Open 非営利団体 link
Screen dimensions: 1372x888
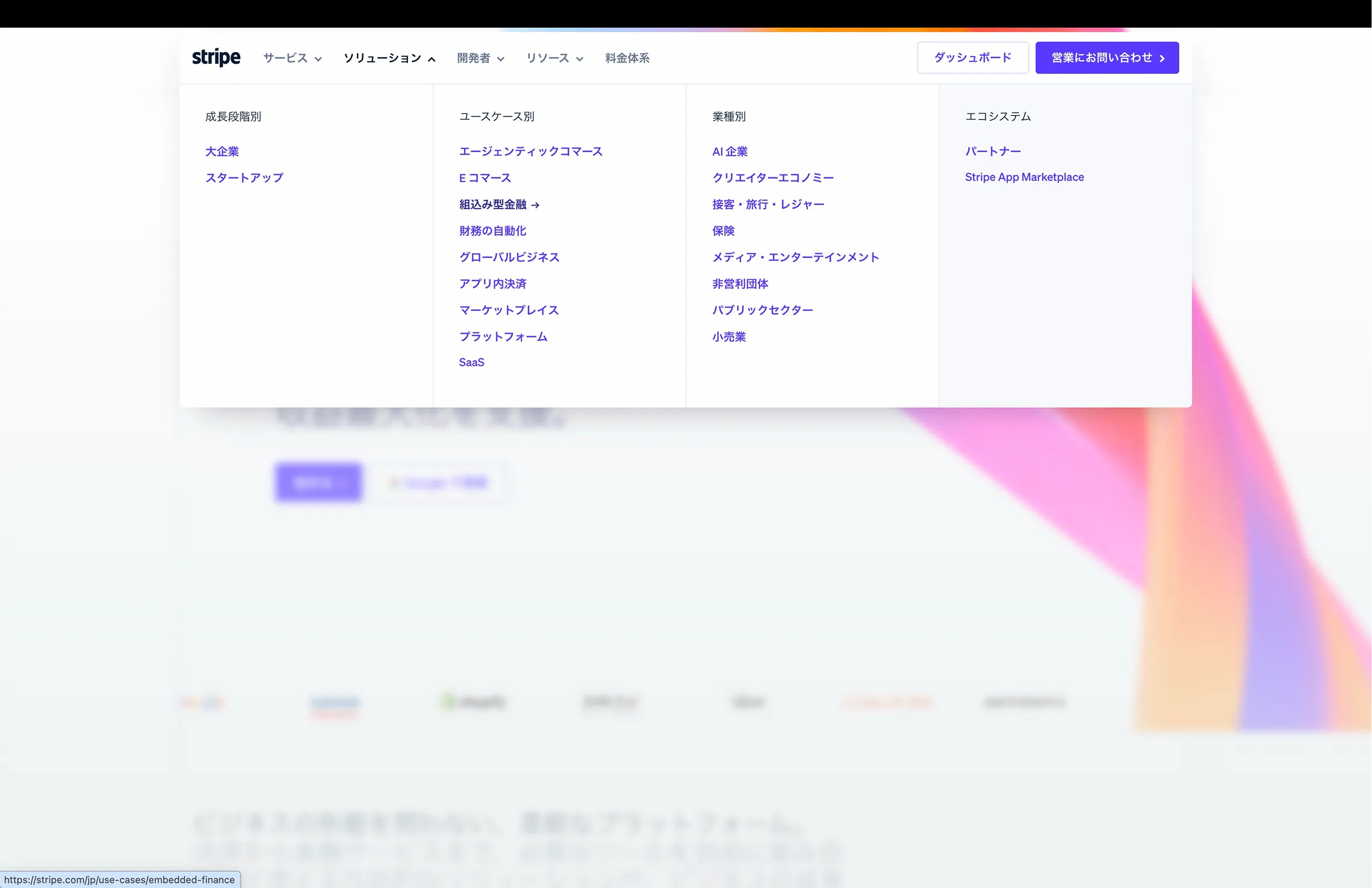[740, 284]
